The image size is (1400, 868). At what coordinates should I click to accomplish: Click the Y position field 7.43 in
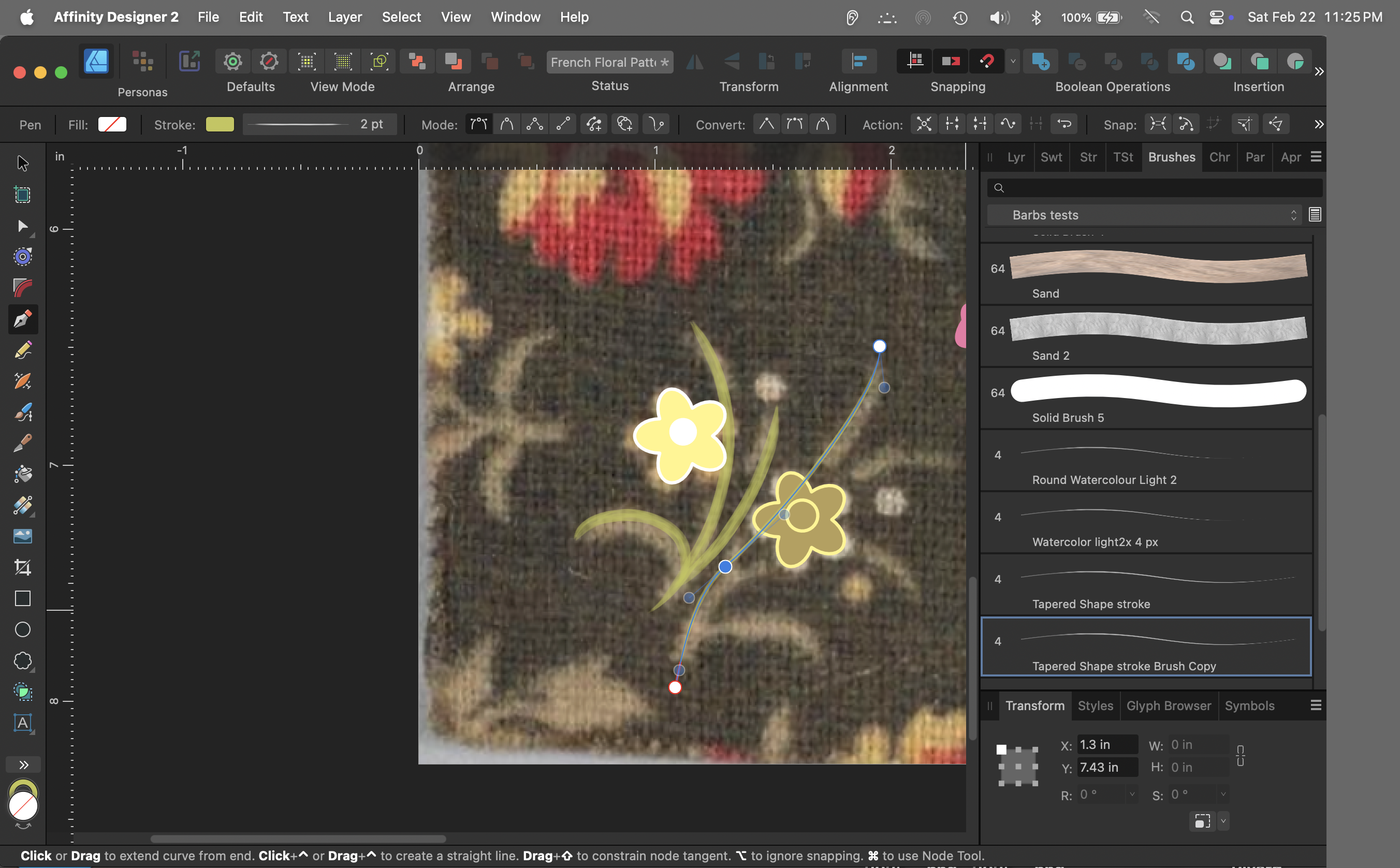1106,768
